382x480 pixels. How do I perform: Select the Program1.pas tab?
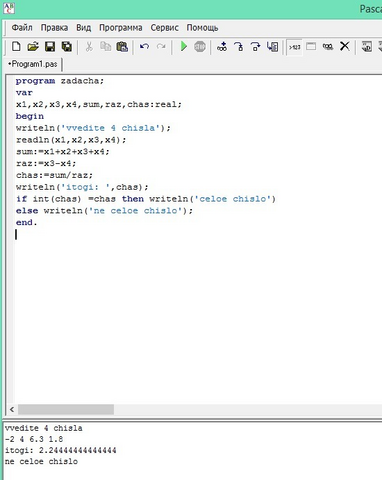33,64
